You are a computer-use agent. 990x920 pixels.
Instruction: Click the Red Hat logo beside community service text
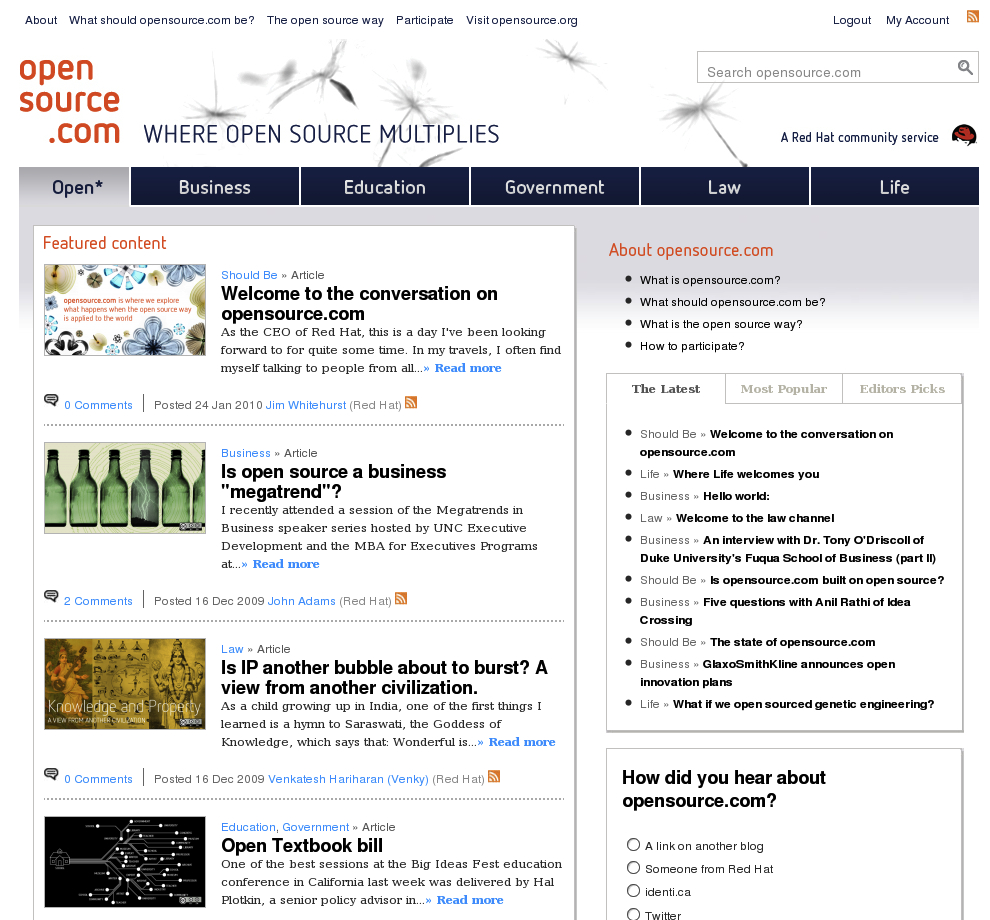962,134
